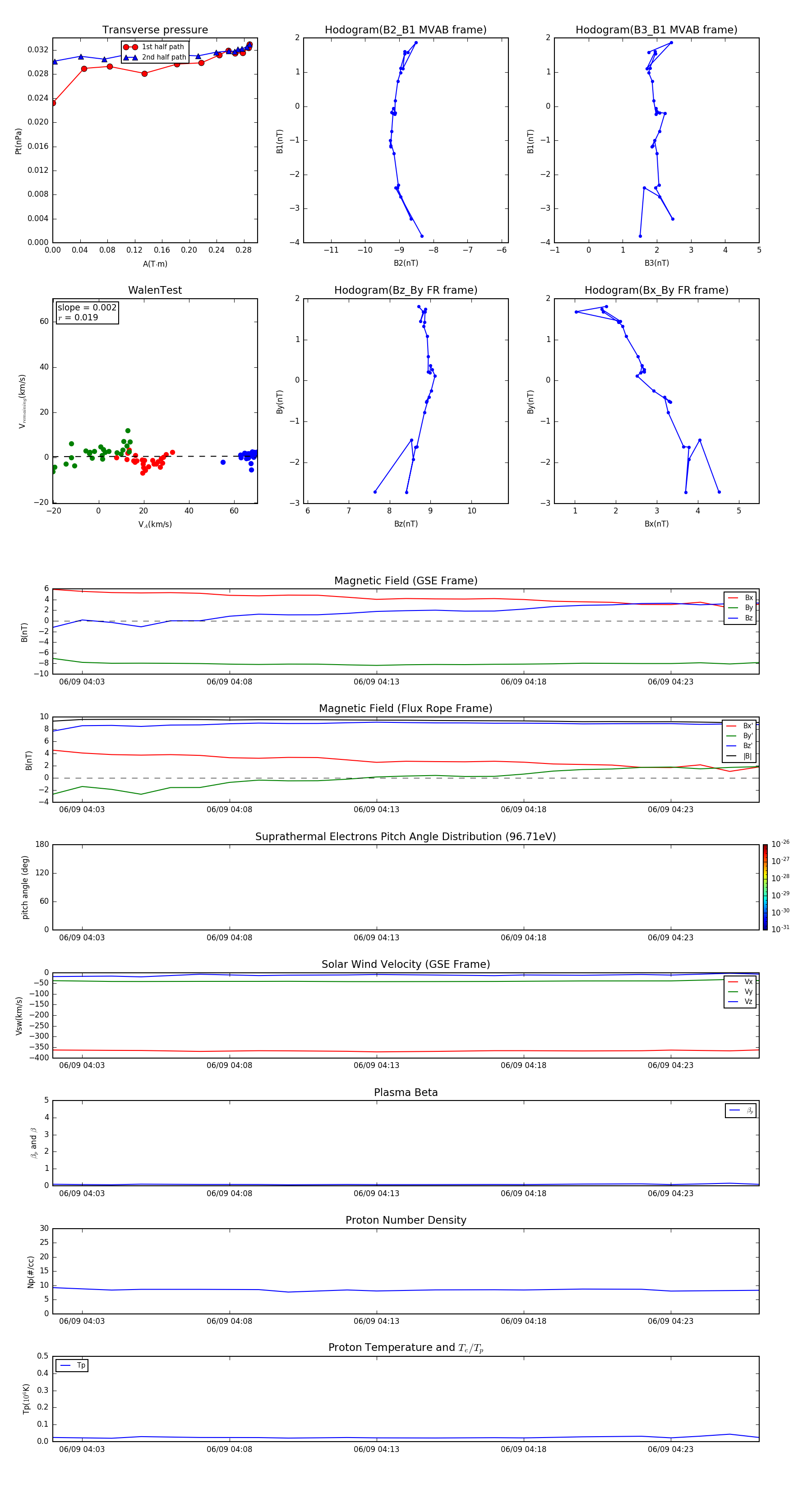Select the "Hodogram(B3_B1 MVAB frame)" title
This screenshot has height=1489, width=812.
pyautogui.click(x=656, y=30)
